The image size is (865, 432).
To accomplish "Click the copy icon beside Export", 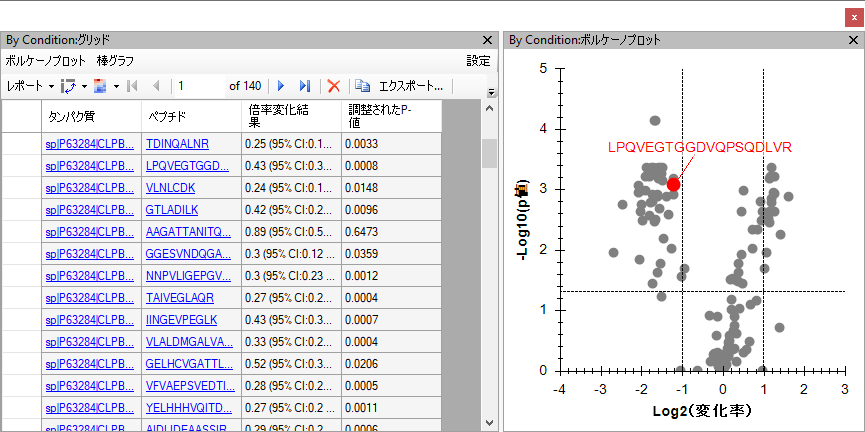I will (x=362, y=87).
